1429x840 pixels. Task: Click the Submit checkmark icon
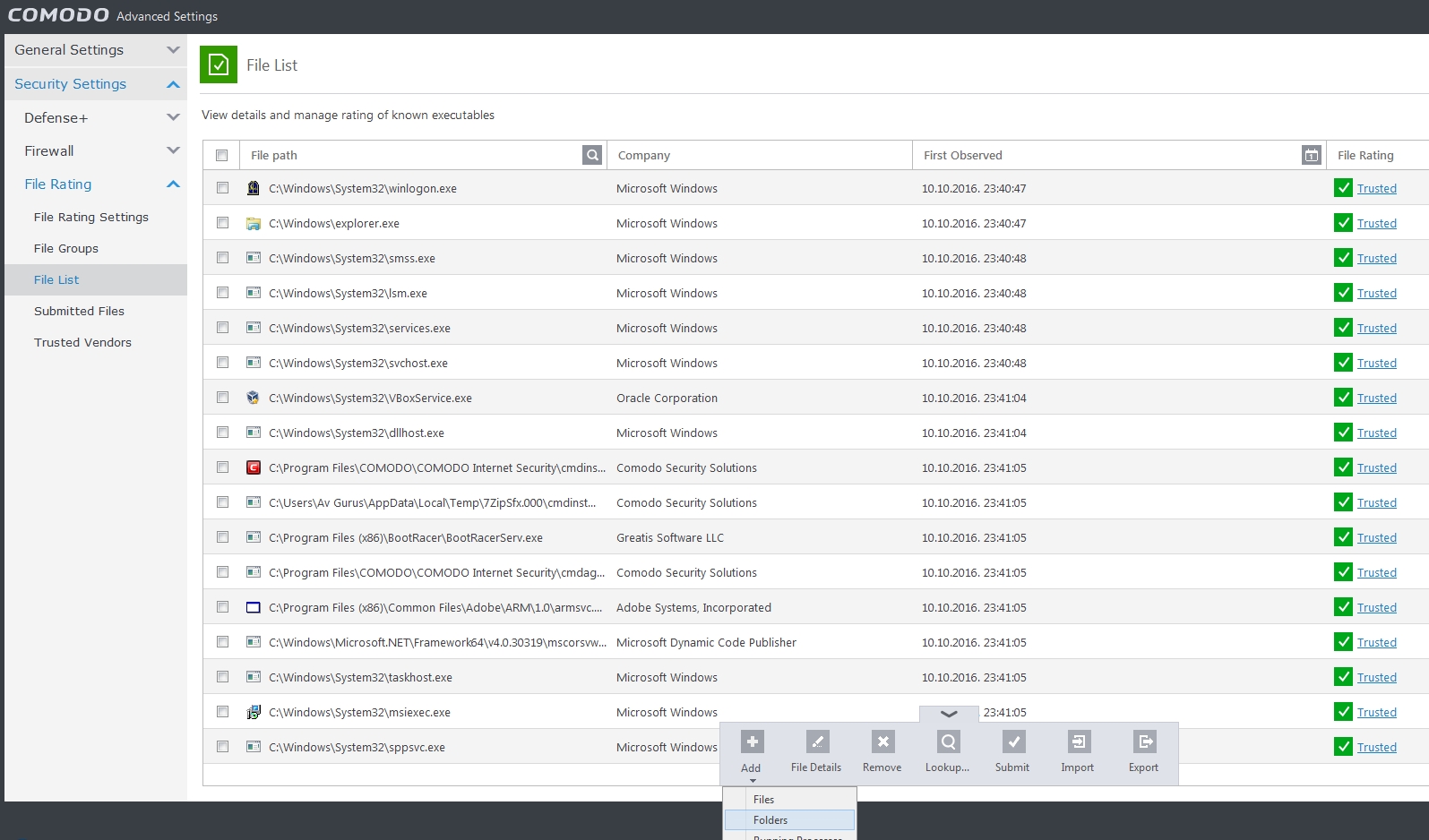pos(1013,741)
